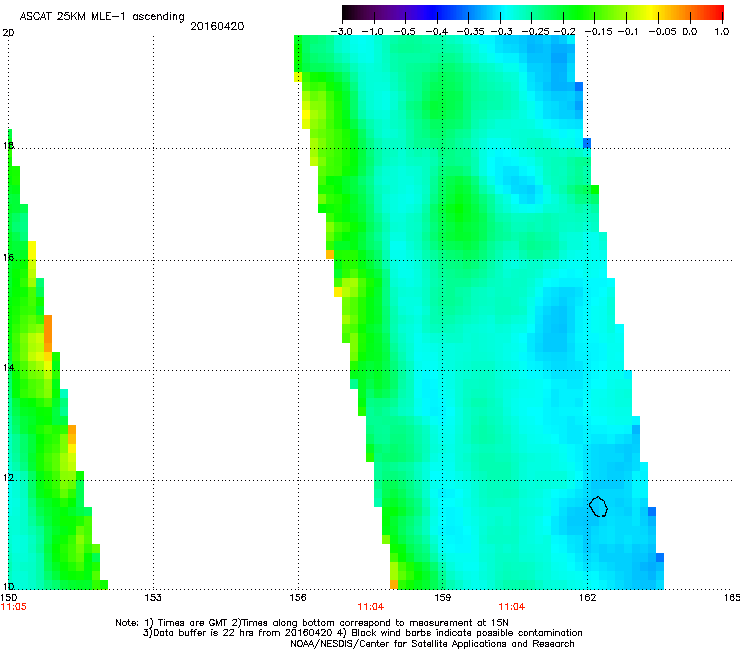Select latitude axis label 16
Viewport: 740px width, 650px height.
8,257
